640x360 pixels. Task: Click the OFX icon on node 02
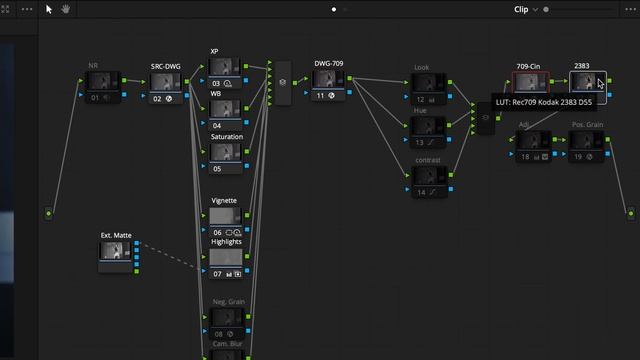click(169, 99)
